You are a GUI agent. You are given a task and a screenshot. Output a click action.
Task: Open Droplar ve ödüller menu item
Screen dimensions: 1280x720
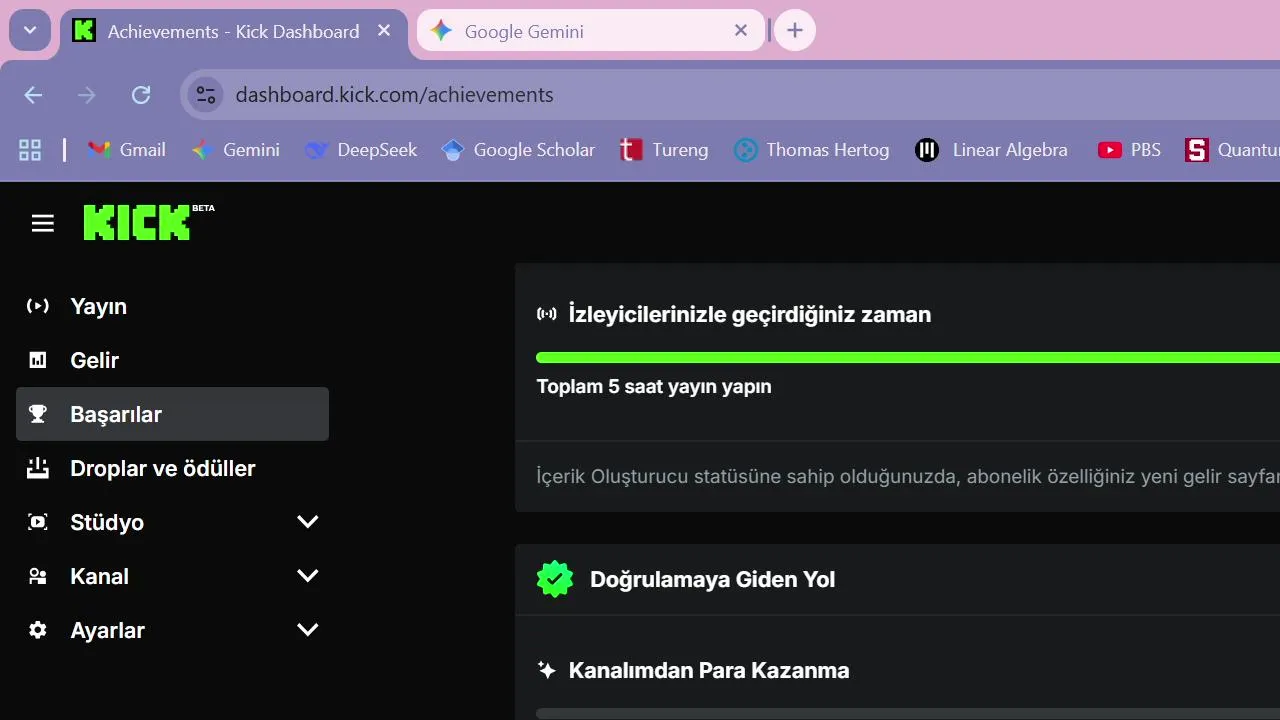coord(172,468)
